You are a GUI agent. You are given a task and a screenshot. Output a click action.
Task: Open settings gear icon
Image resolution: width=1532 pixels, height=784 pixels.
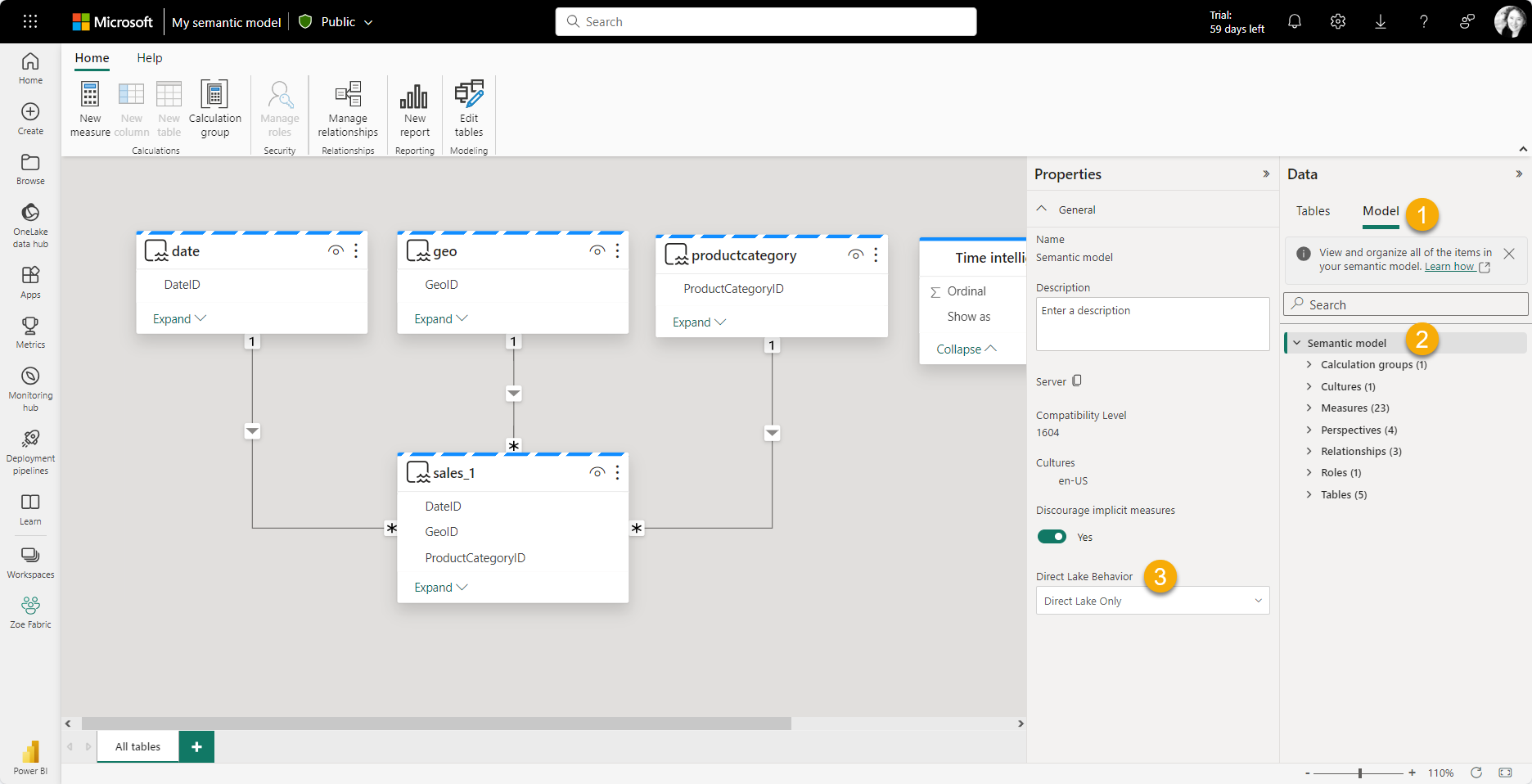[x=1338, y=21]
